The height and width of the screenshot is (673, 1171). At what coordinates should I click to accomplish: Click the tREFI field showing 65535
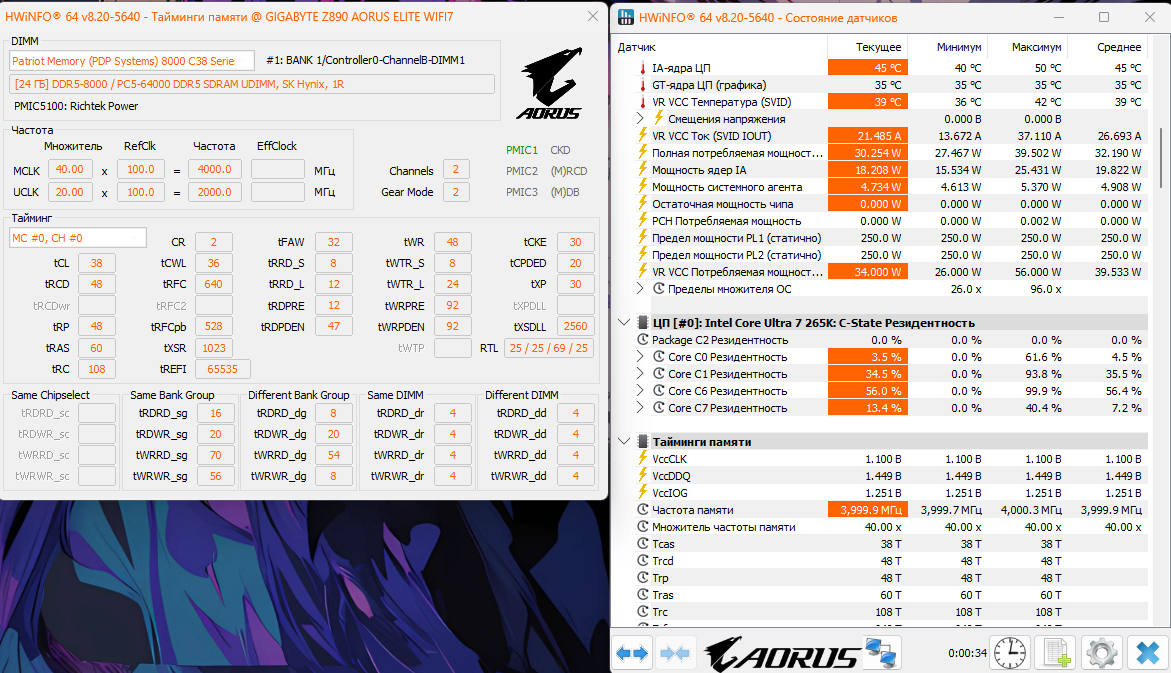(x=223, y=369)
